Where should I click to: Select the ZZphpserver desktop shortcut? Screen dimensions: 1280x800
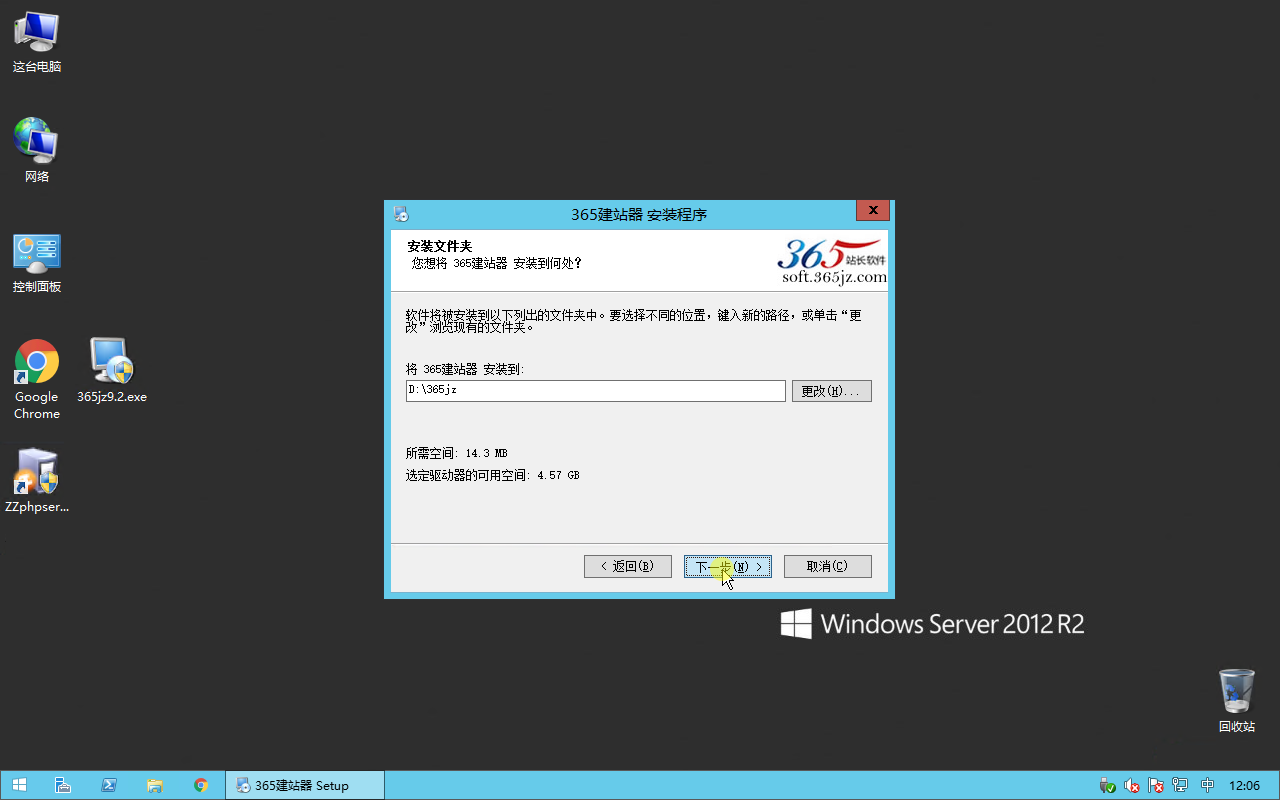click(x=37, y=480)
